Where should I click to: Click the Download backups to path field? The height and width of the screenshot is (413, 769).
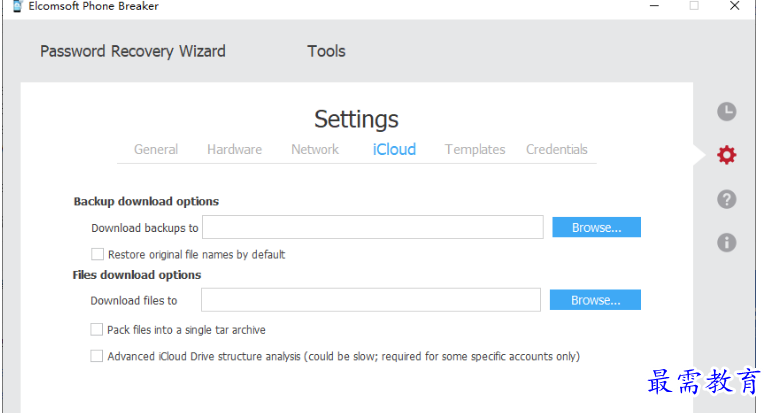pos(373,227)
